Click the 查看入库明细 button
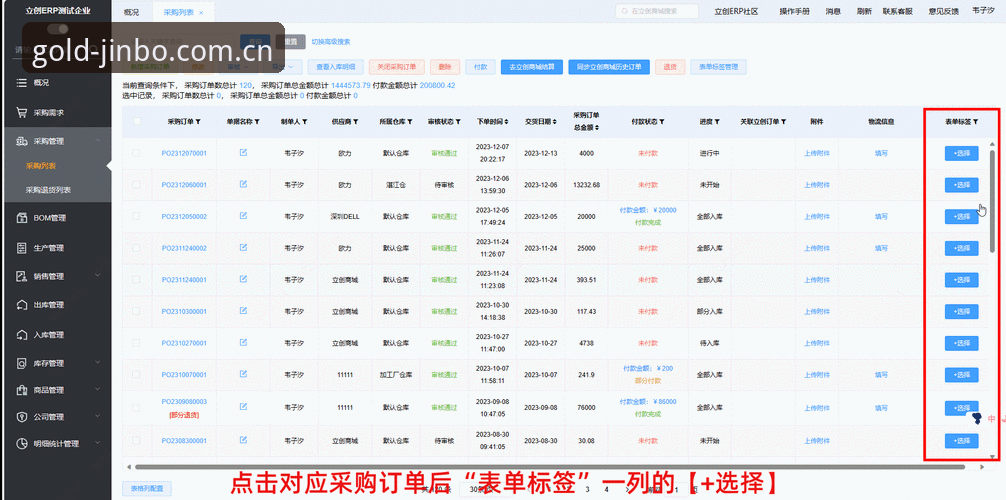 336,67
